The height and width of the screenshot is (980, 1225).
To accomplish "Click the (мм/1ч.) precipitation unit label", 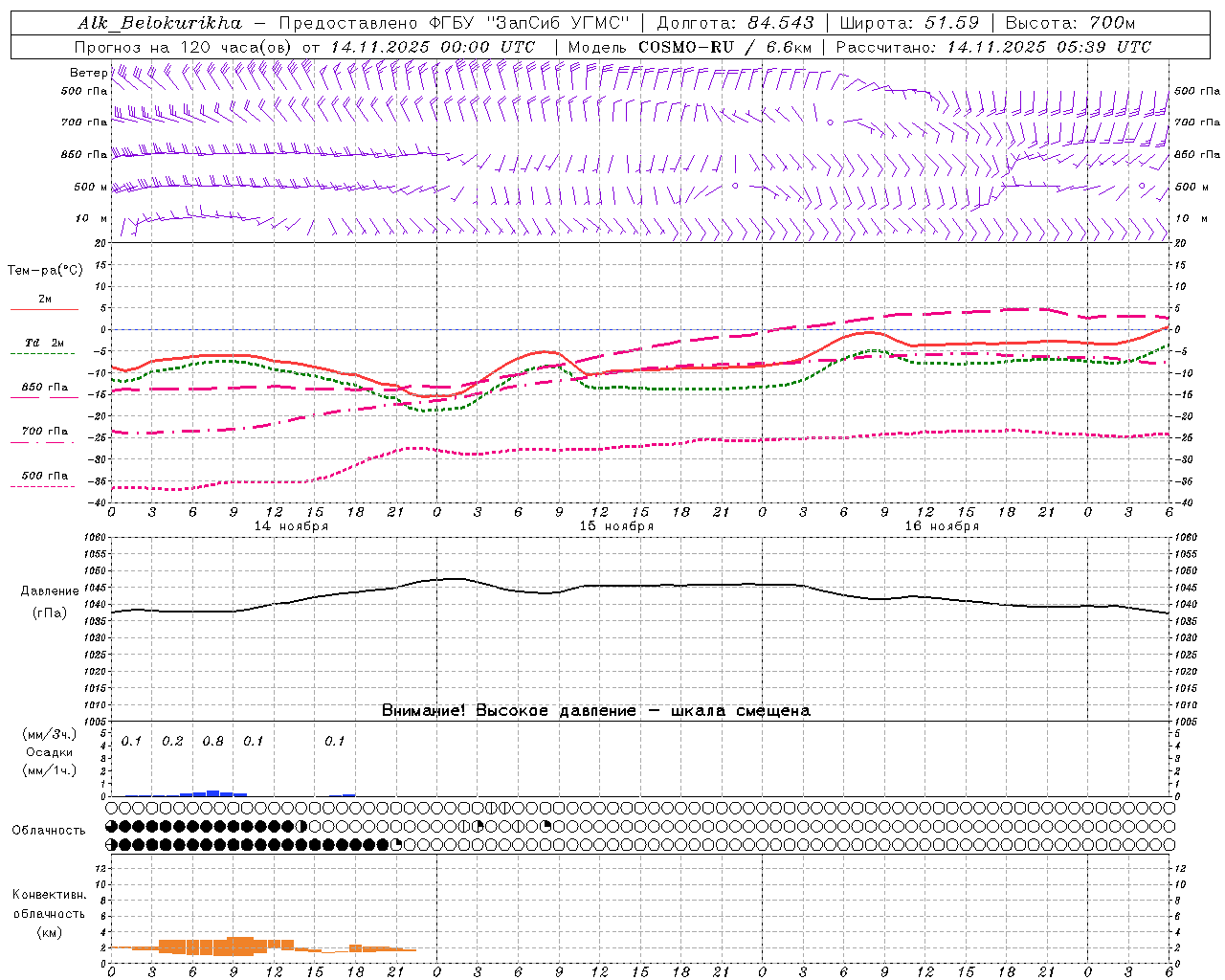I will 50,769.
